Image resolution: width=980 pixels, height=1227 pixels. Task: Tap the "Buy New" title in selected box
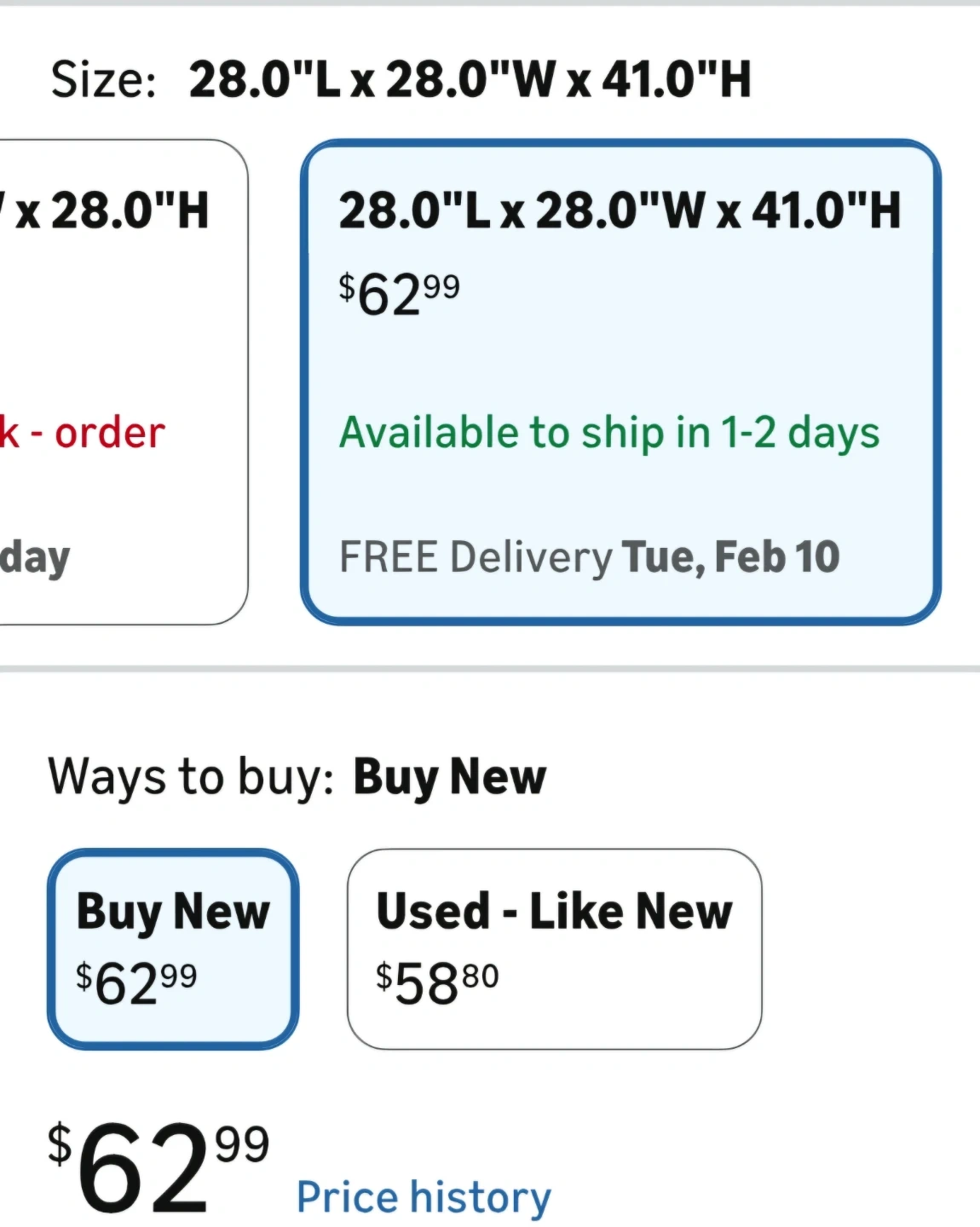pyautogui.click(x=173, y=911)
